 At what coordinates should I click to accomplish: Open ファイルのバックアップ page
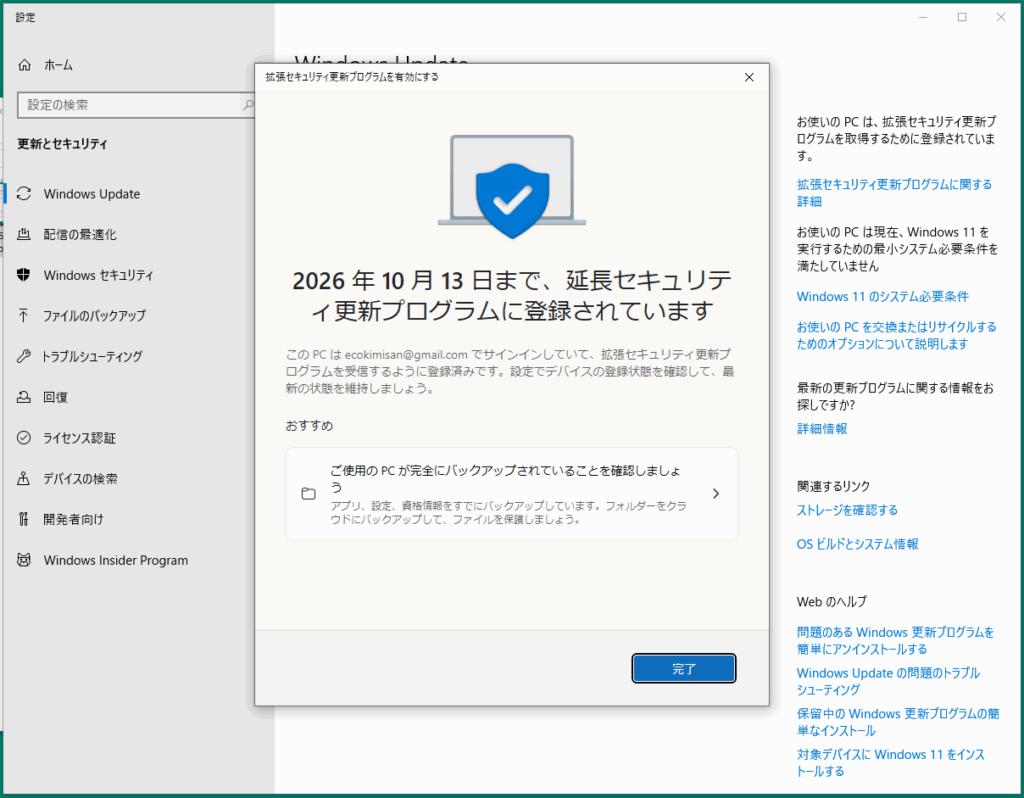(94, 316)
